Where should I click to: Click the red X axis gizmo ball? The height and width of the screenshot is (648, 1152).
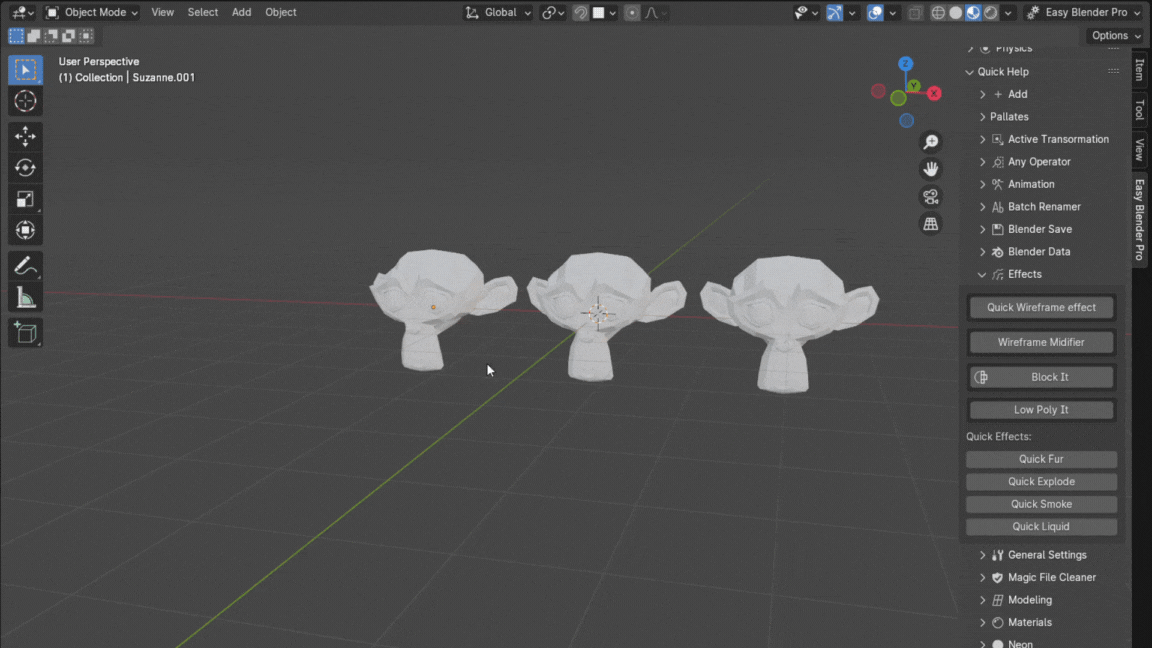(x=934, y=93)
